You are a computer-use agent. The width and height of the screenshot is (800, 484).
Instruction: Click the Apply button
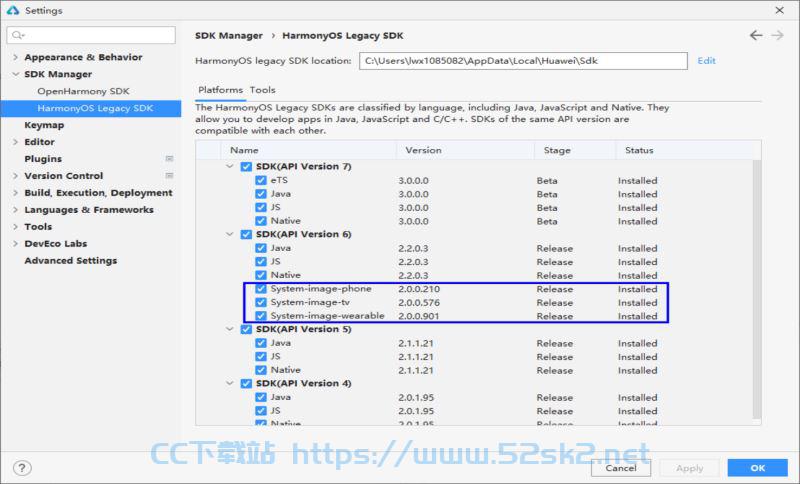pos(690,468)
